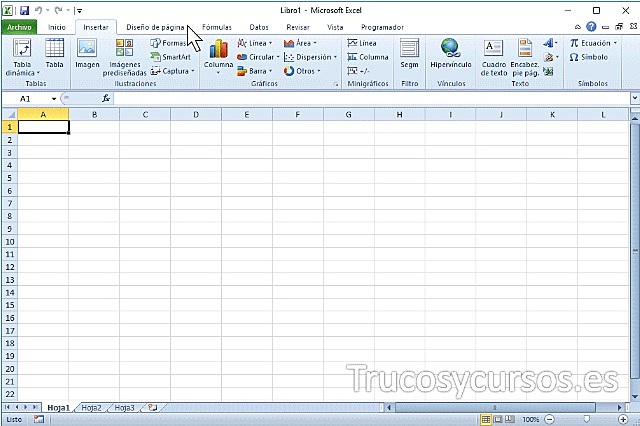Insert a Tabla from the Tablas group
The height and width of the screenshot is (426, 640).
(x=54, y=53)
